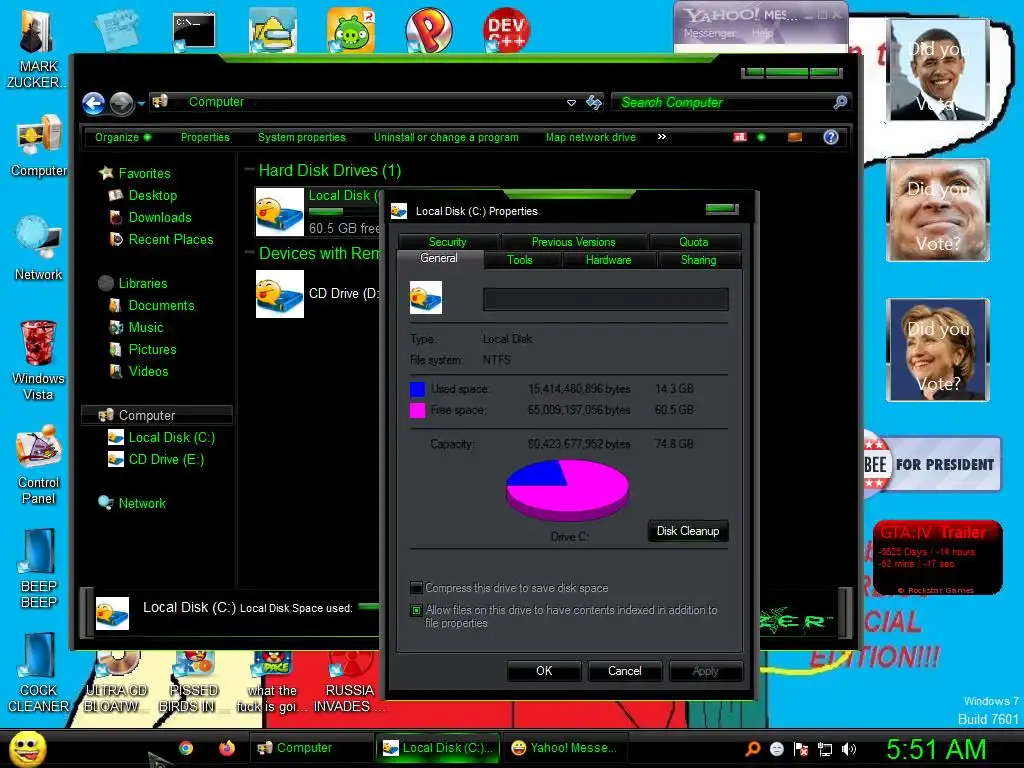Click Cancel in Properties dialog
The height and width of the screenshot is (768, 1024).
625,671
